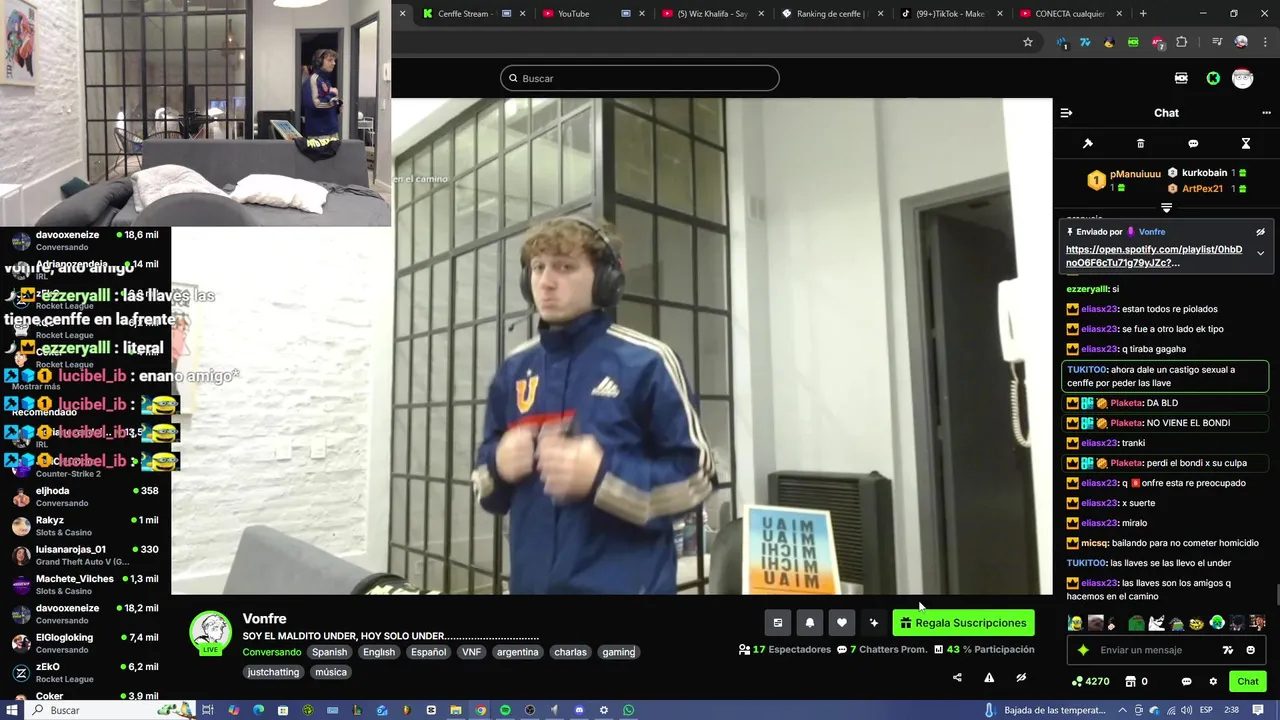Expand the gift leaderboard handle
This screenshot has width=1280, height=720.
click(x=1166, y=208)
